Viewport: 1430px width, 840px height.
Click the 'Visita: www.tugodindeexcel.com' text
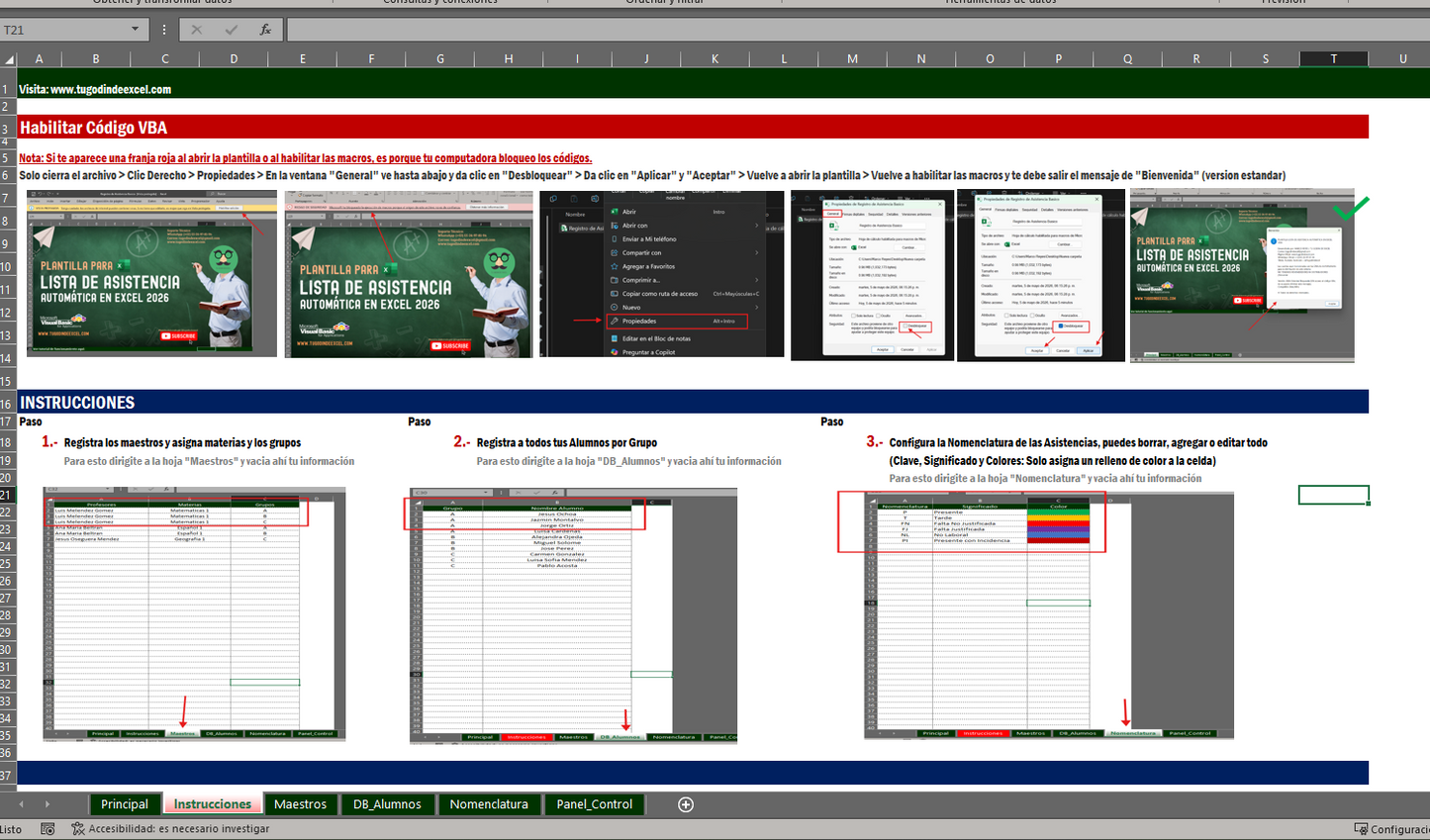tap(95, 89)
